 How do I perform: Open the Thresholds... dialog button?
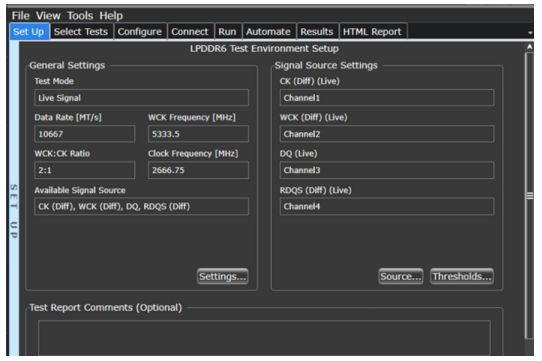point(462,276)
